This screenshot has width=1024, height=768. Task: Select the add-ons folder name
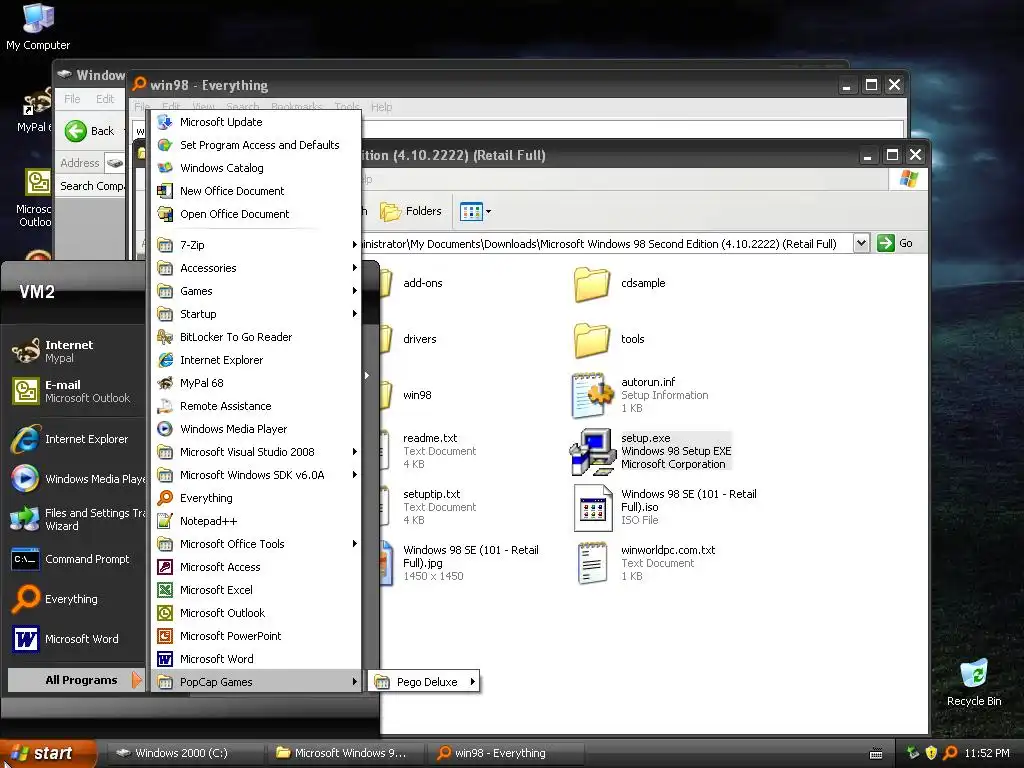point(423,283)
